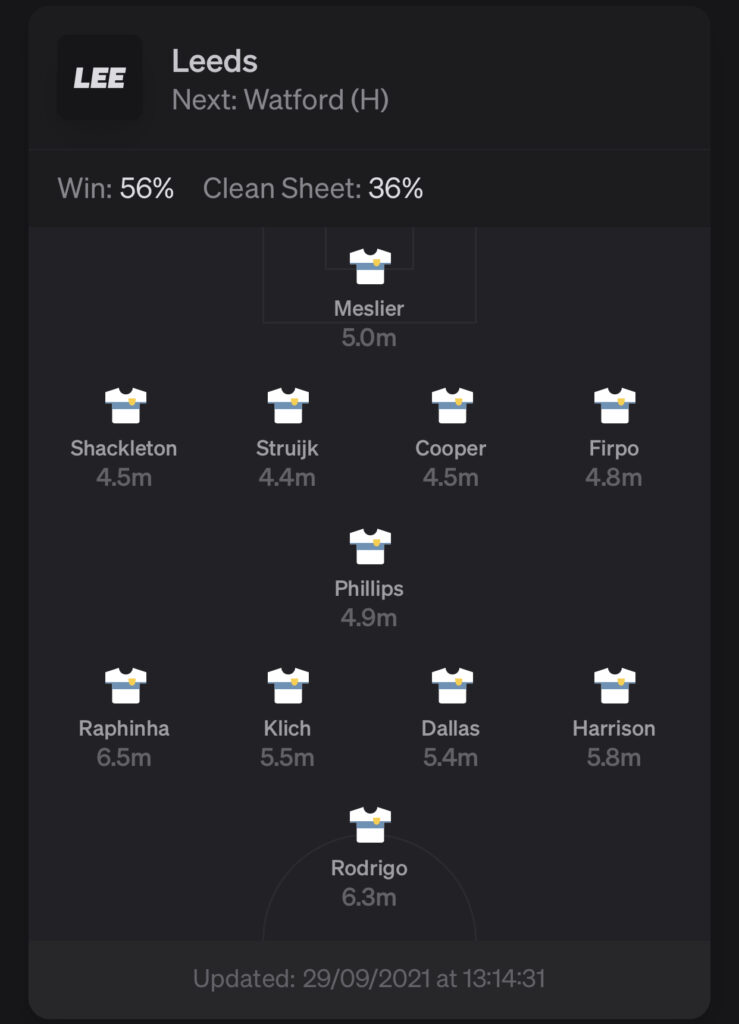The height and width of the screenshot is (1024, 739).
Task: Click Phillips' shirt icon
Action: (370, 546)
